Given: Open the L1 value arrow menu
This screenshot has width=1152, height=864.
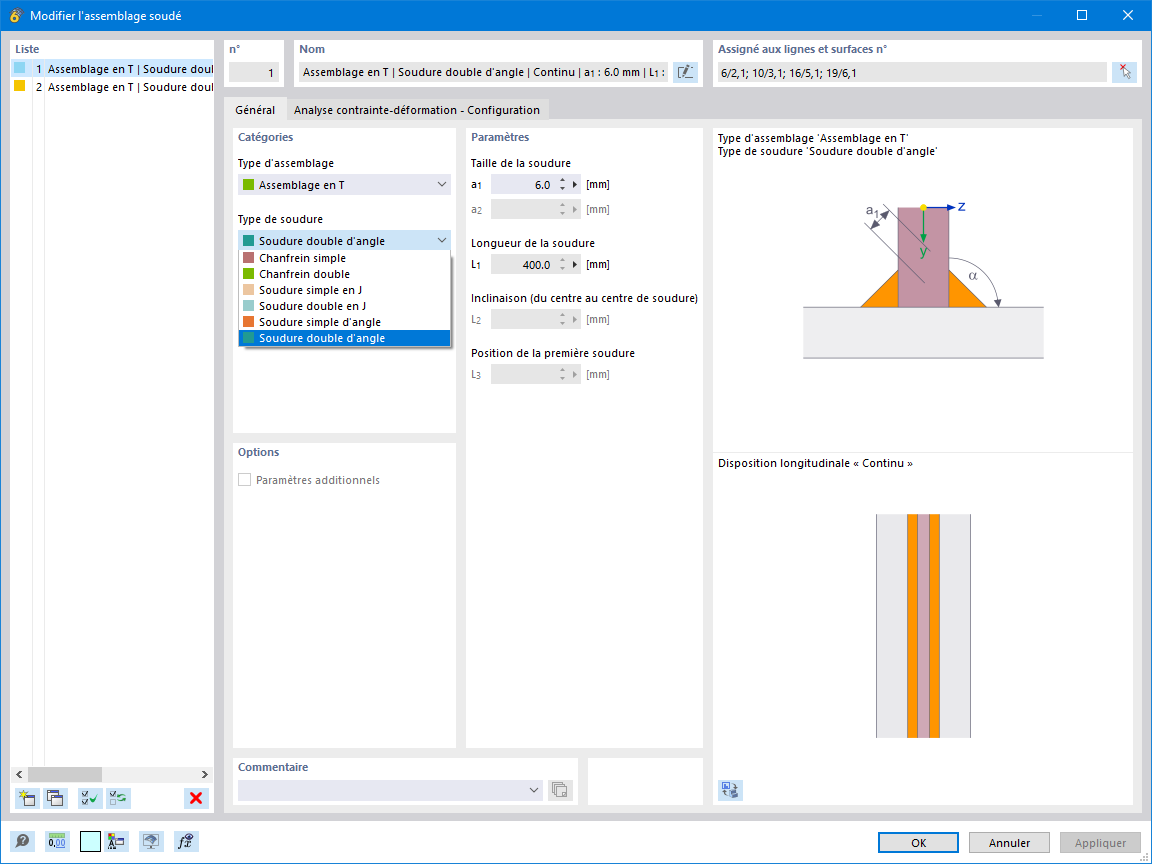Looking at the screenshot, I should coord(575,264).
